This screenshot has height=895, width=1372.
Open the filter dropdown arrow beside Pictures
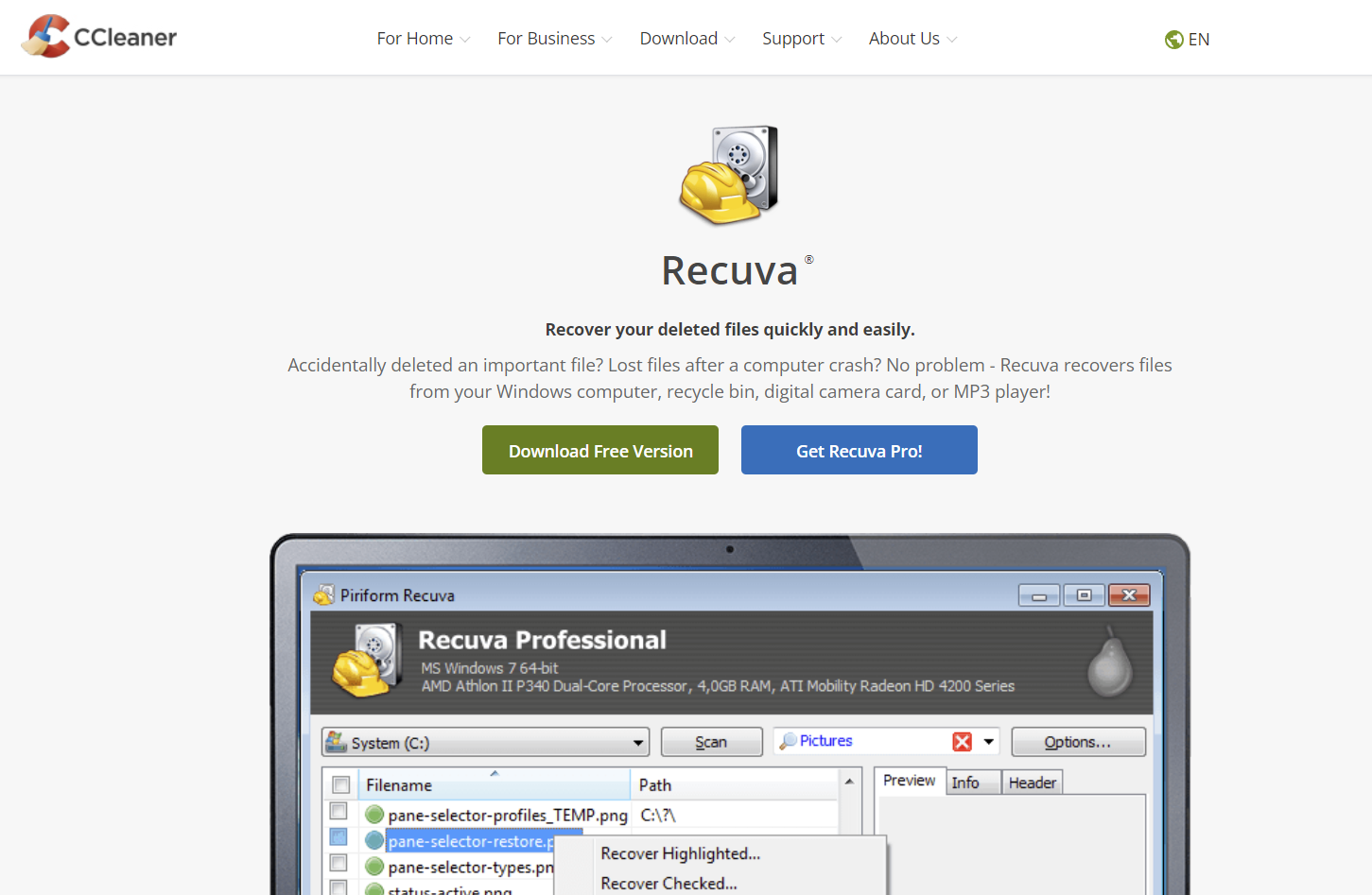pos(989,742)
